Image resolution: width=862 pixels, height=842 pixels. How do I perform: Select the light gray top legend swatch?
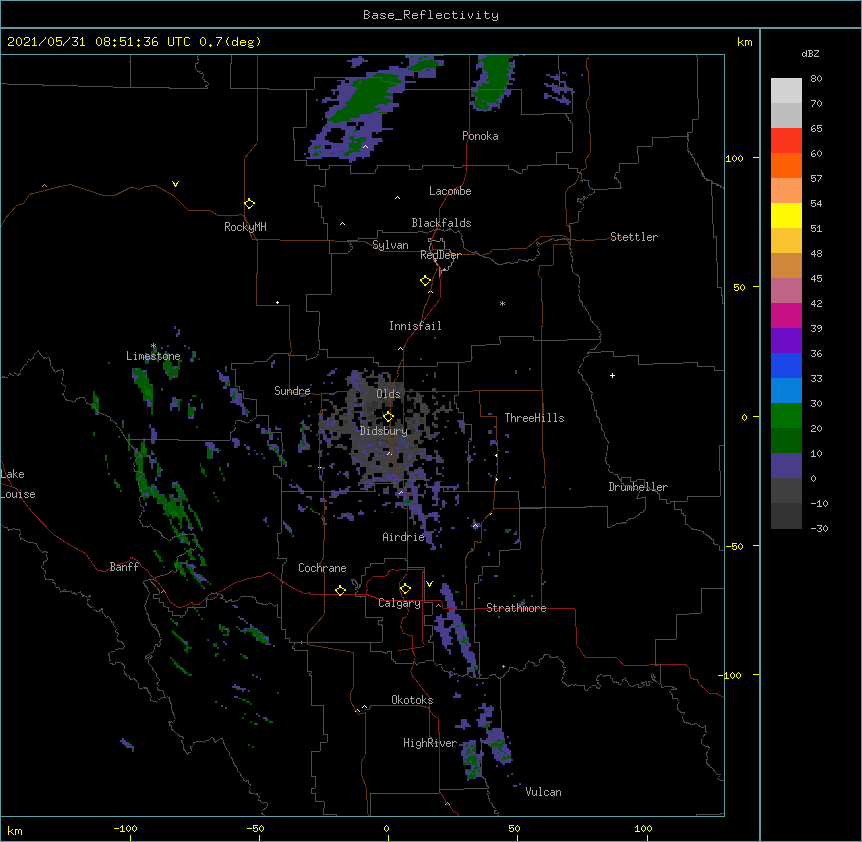coord(786,90)
